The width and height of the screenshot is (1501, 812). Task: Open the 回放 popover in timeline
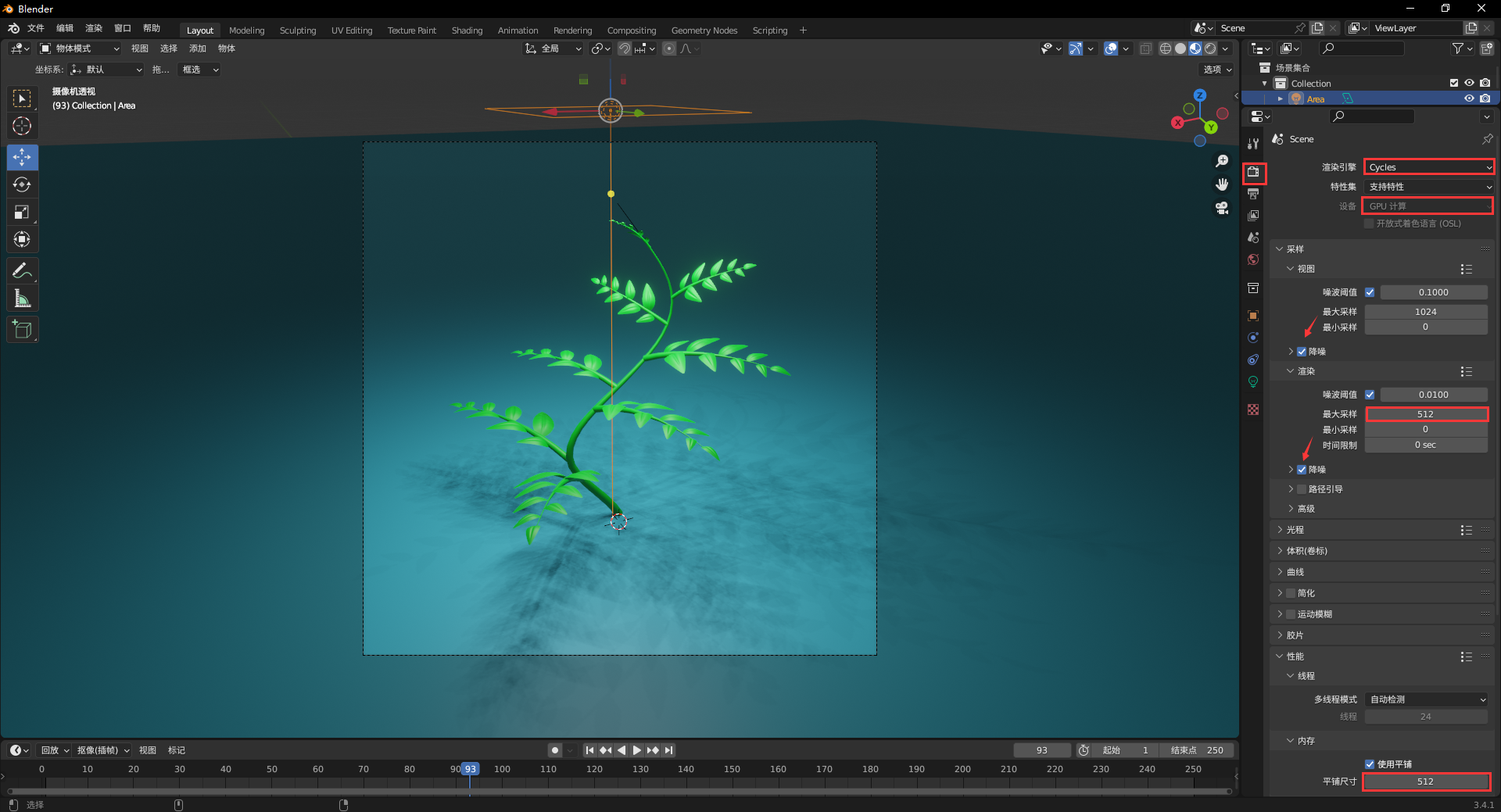point(55,750)
